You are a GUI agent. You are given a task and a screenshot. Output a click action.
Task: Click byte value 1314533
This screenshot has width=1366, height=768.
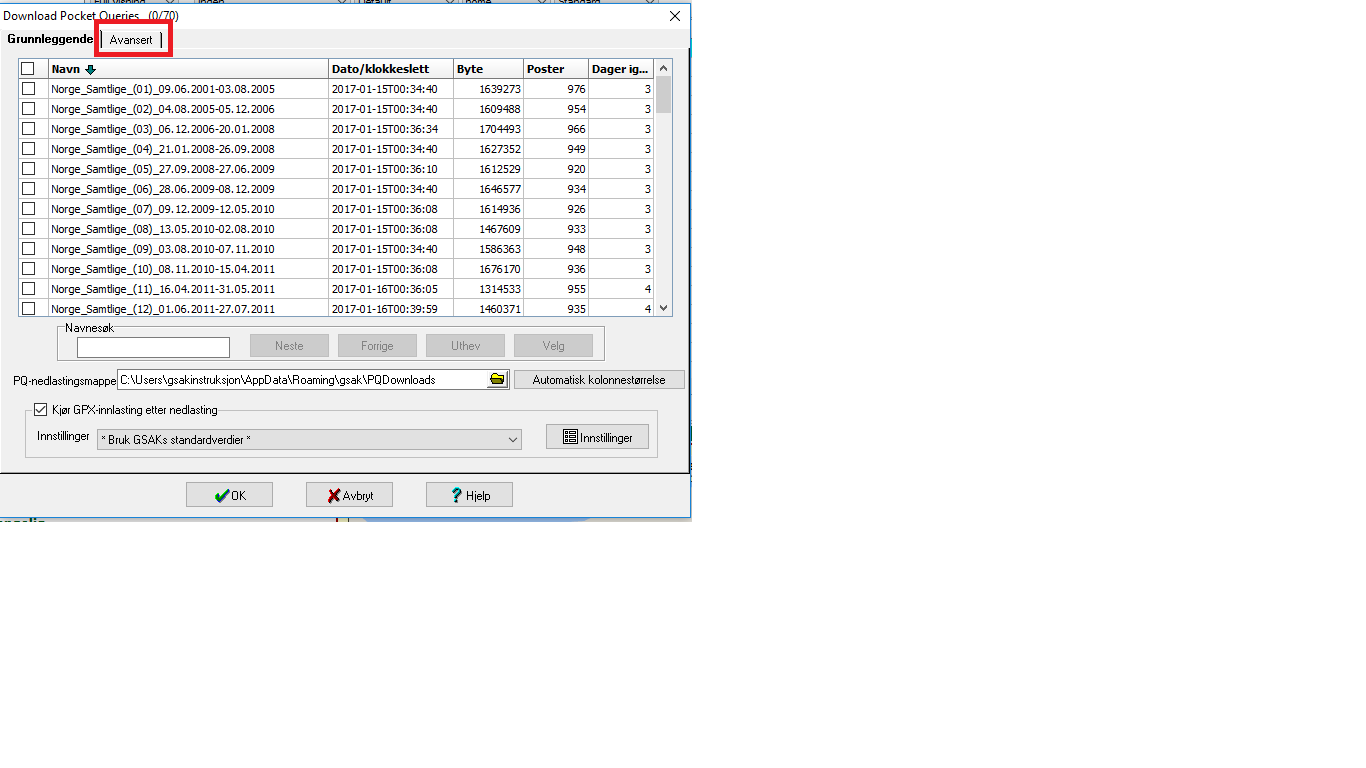[x=500, y=289]
